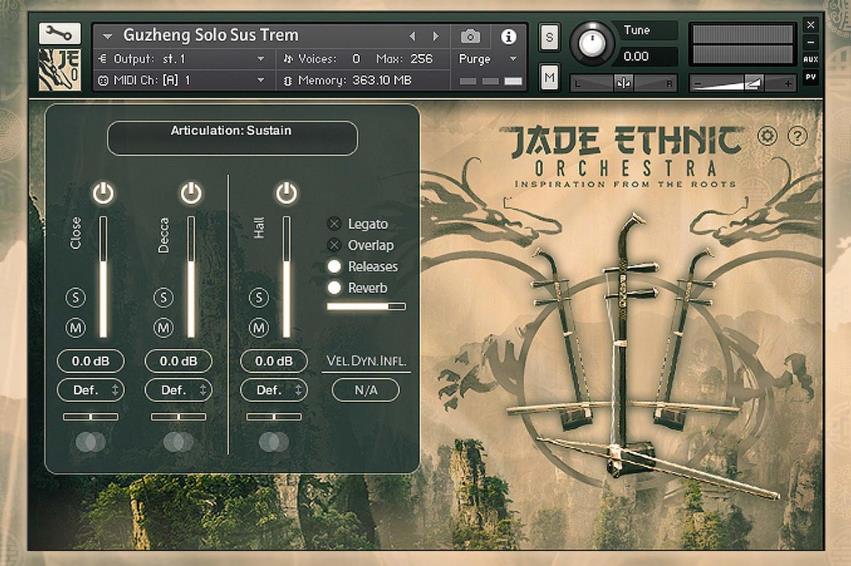Click the L-R pan slider in header
Viewport: 851px width, 566px height.
(x=623, y=83)
